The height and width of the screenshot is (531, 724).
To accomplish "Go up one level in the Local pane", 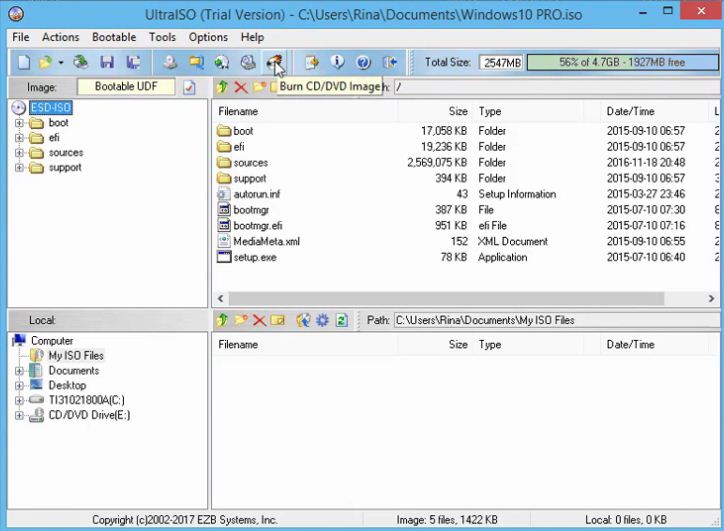I will (222, 320).
